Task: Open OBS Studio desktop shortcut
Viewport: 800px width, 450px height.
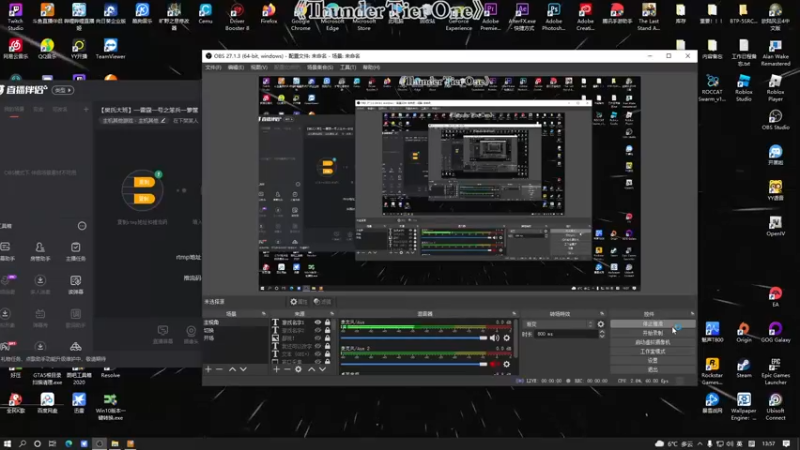Action: coord(776,120)
